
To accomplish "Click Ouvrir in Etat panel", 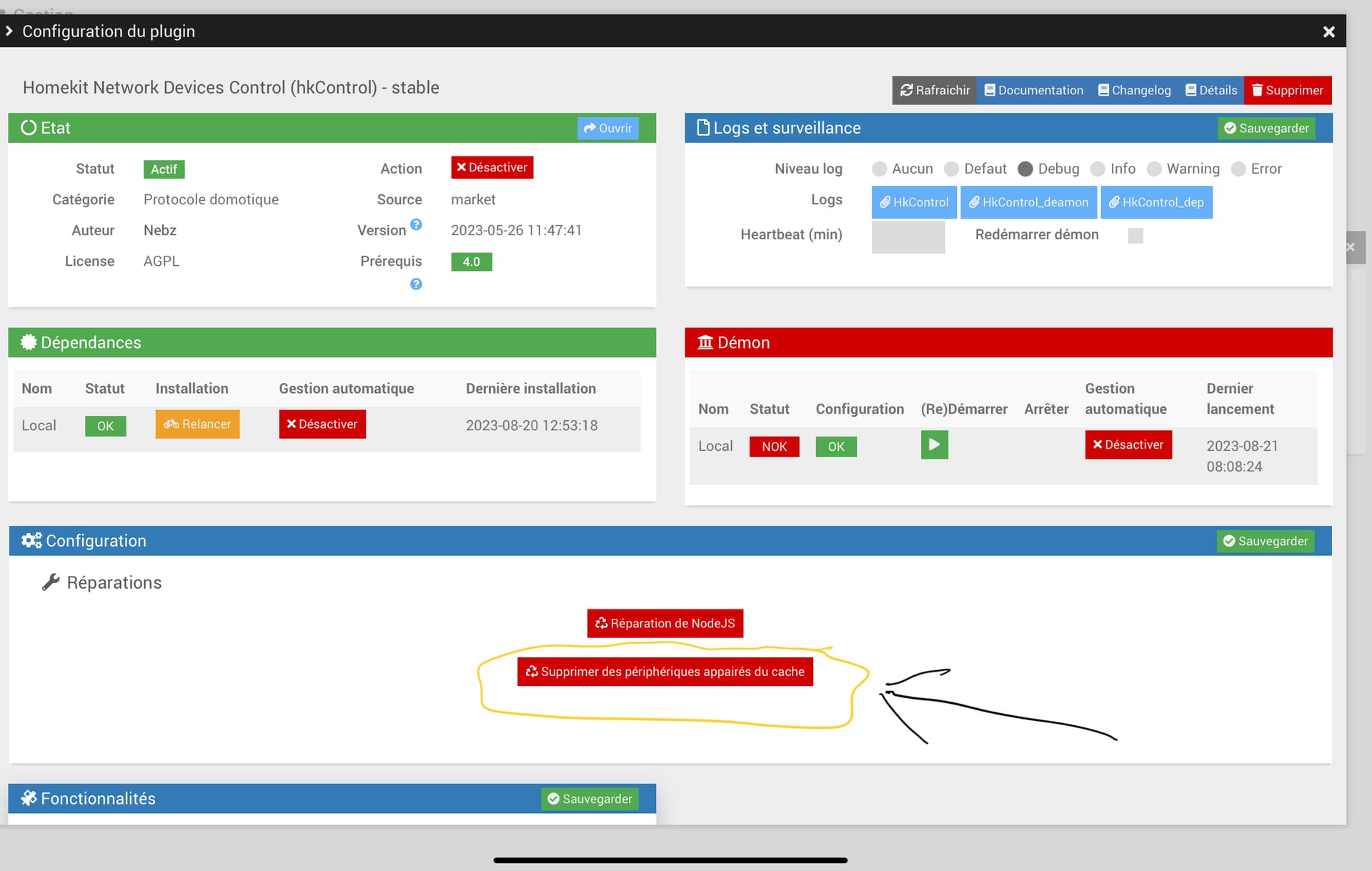I will click(x=607, y=128).
